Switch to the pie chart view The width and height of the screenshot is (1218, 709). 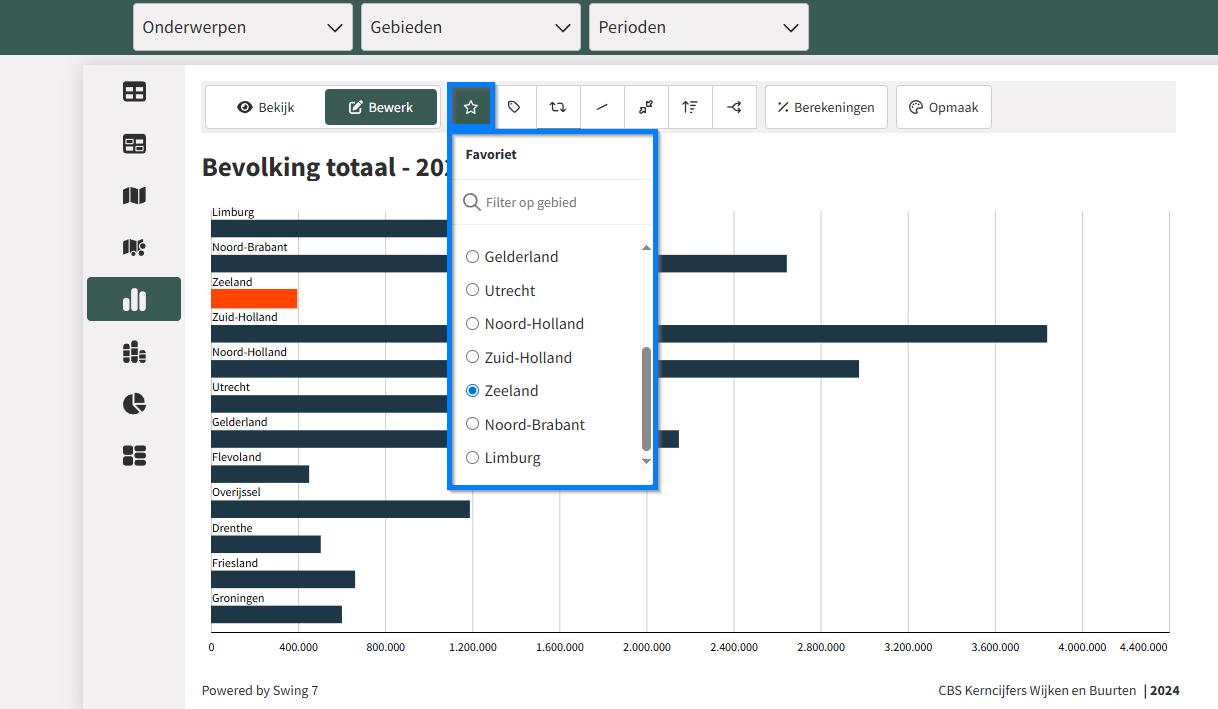[134, 403]
